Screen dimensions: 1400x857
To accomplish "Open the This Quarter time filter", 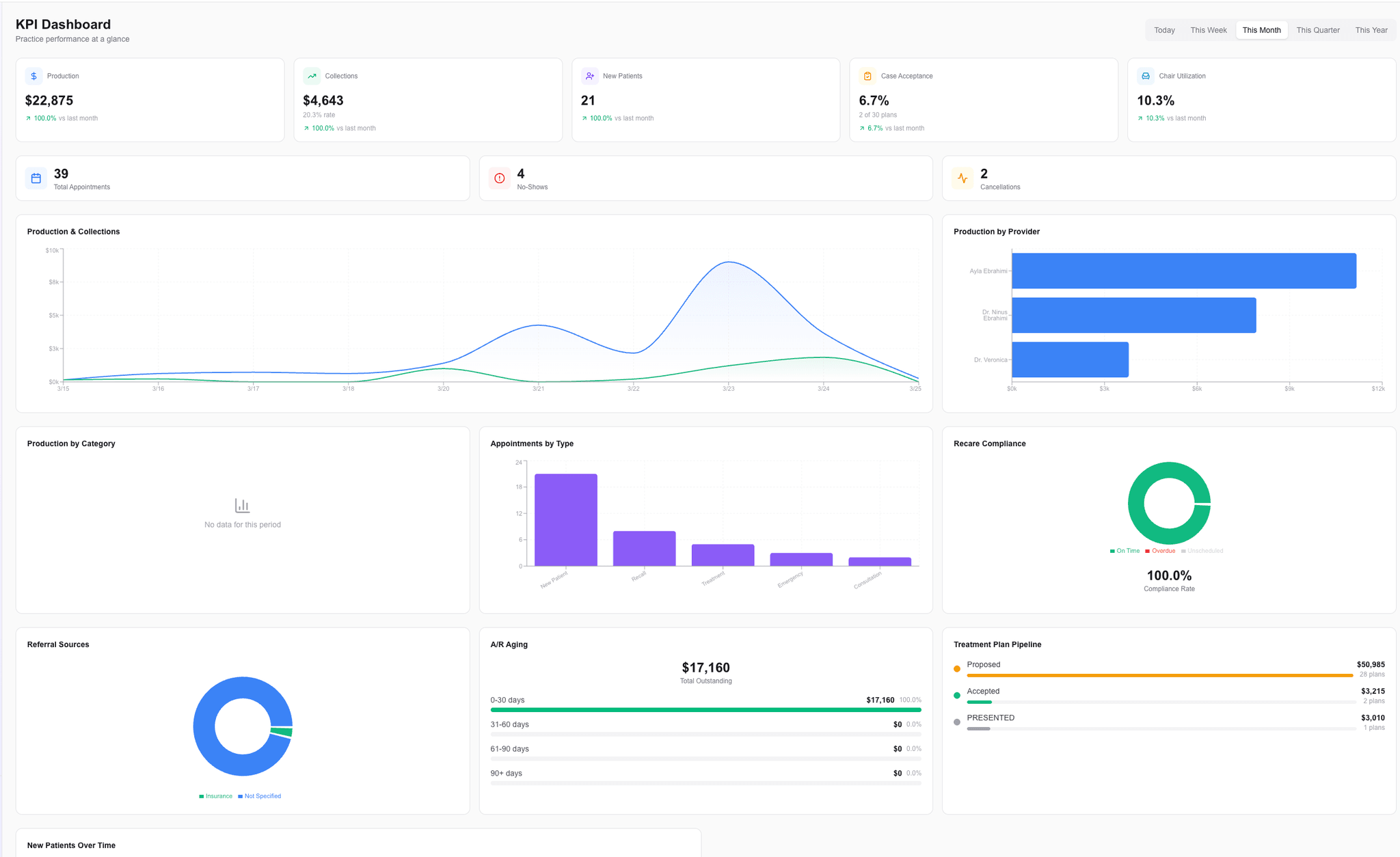I will click(x=1318, y=30).
